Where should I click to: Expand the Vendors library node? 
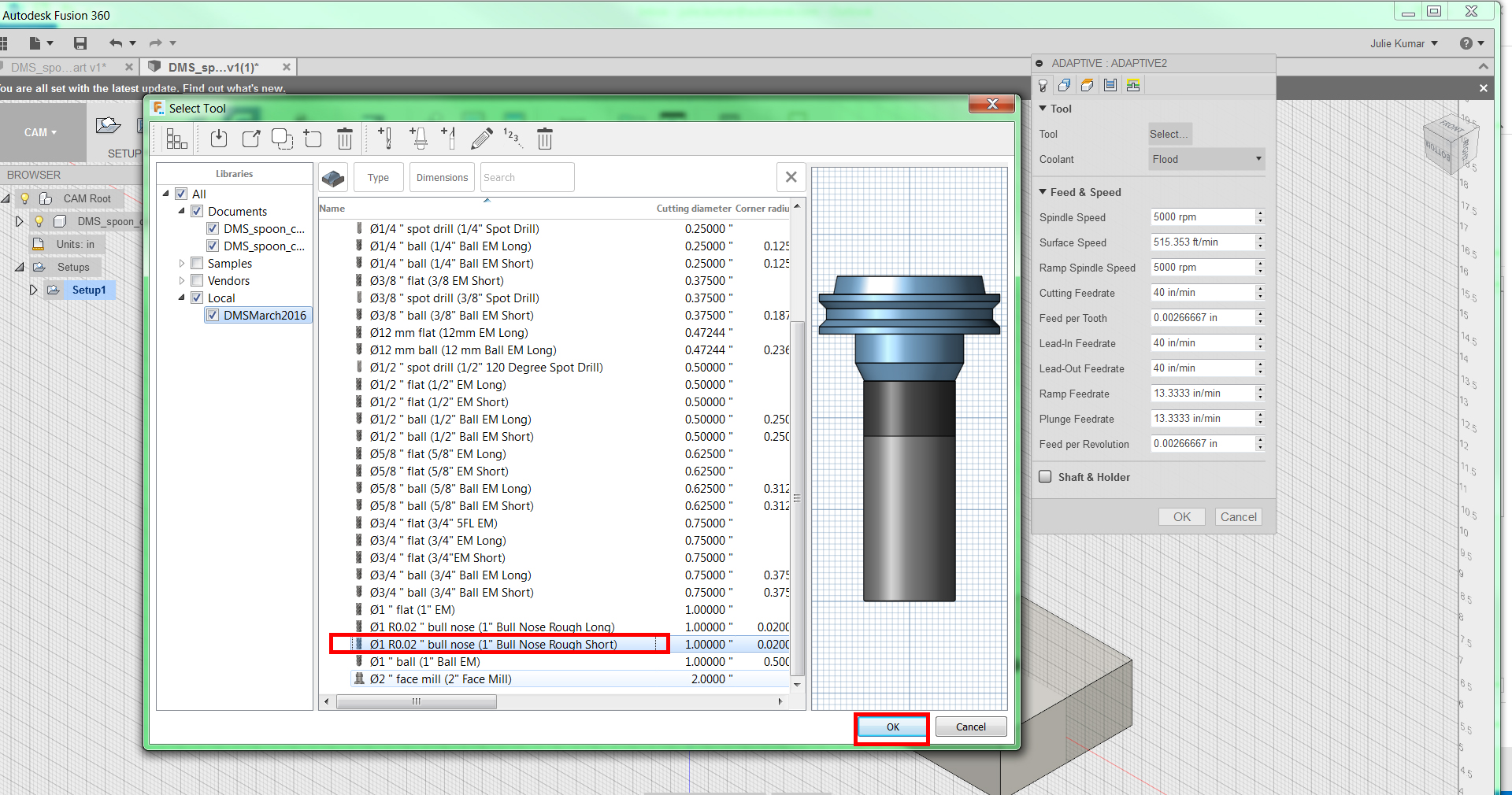pyautogui.click(x=182, y=280)
